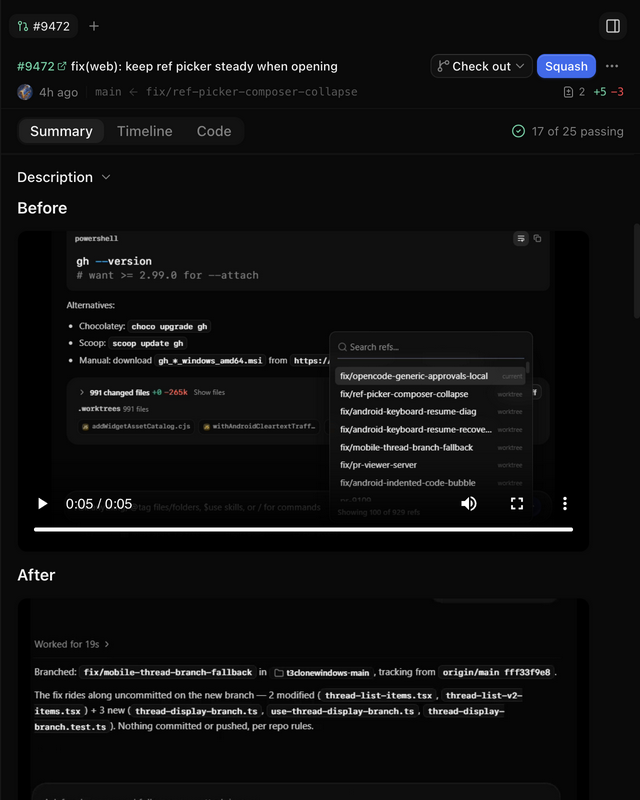Copy the powershell code block
Screen dimensions: 640x800
pyautogui.click(x=537, y=238)
